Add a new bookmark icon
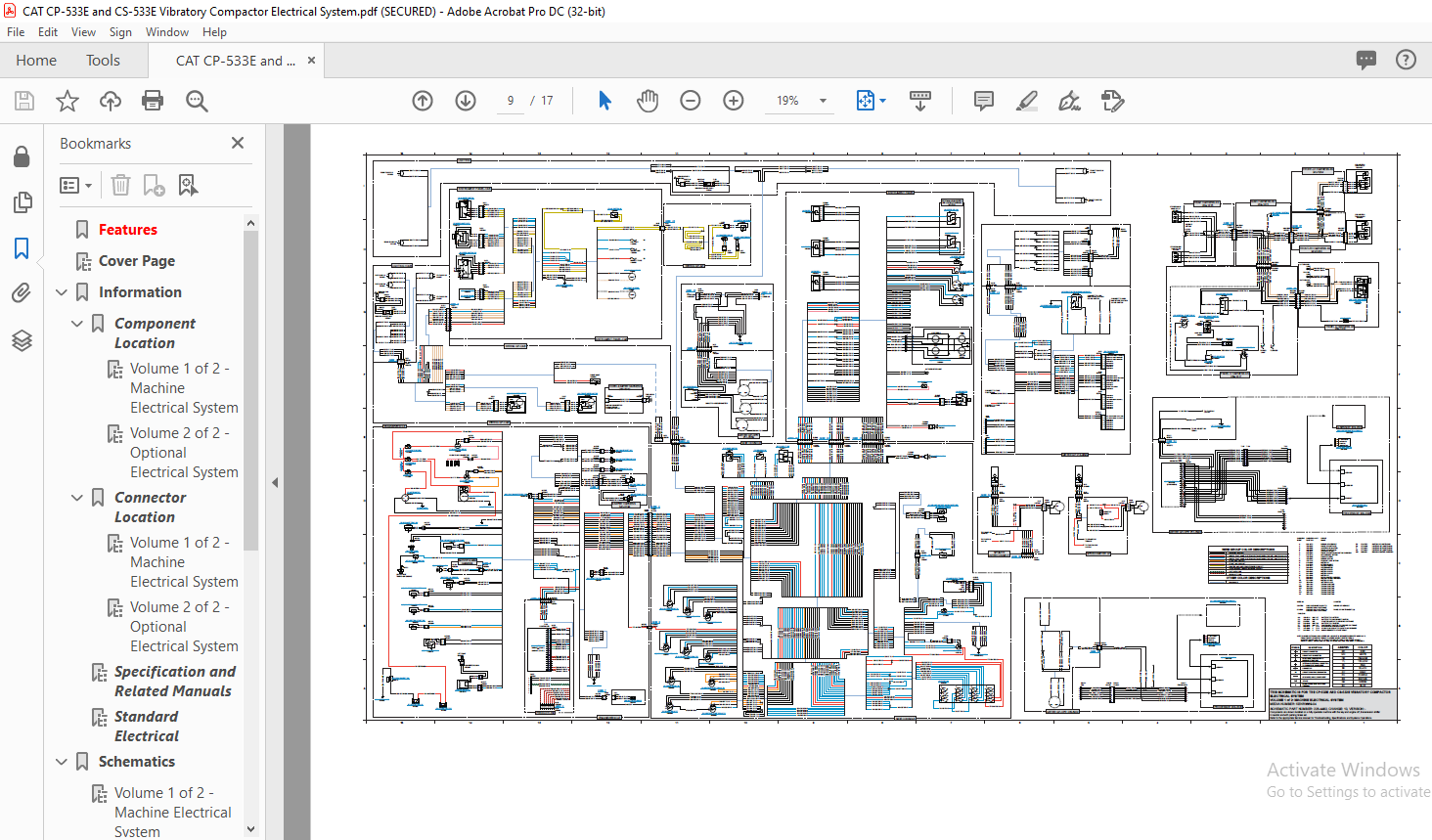Viewport: 1432px width, 840px height. click(155, 185)
